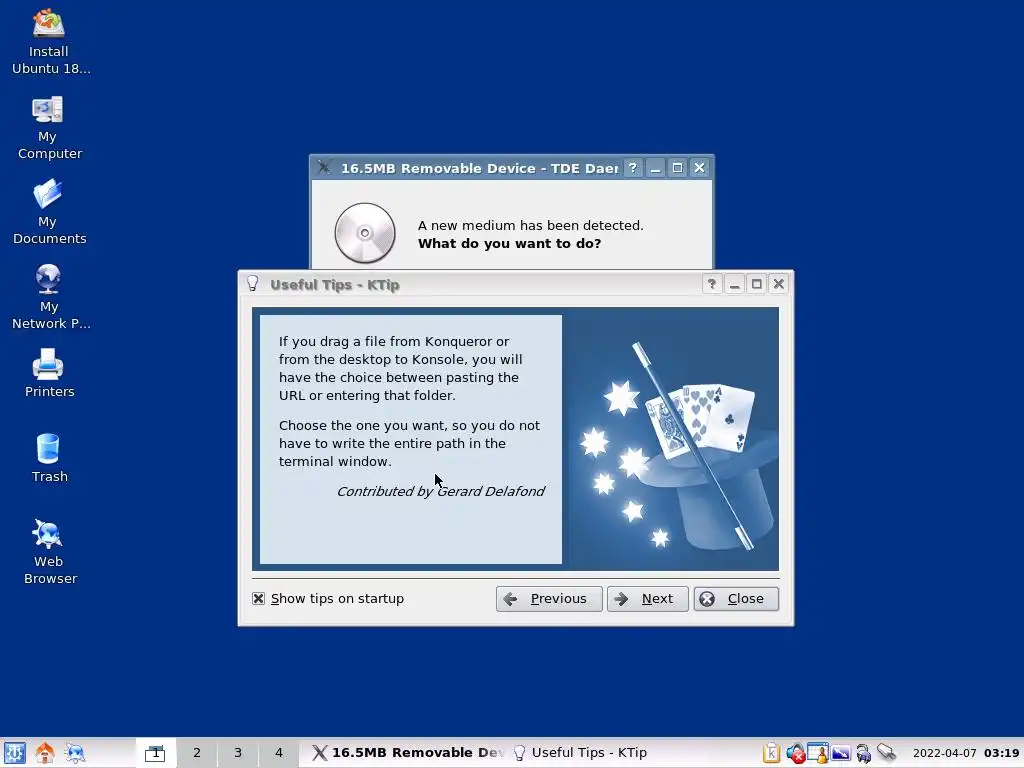
Task: Click the Close button in KTip
Action: [x=736, y=599]
